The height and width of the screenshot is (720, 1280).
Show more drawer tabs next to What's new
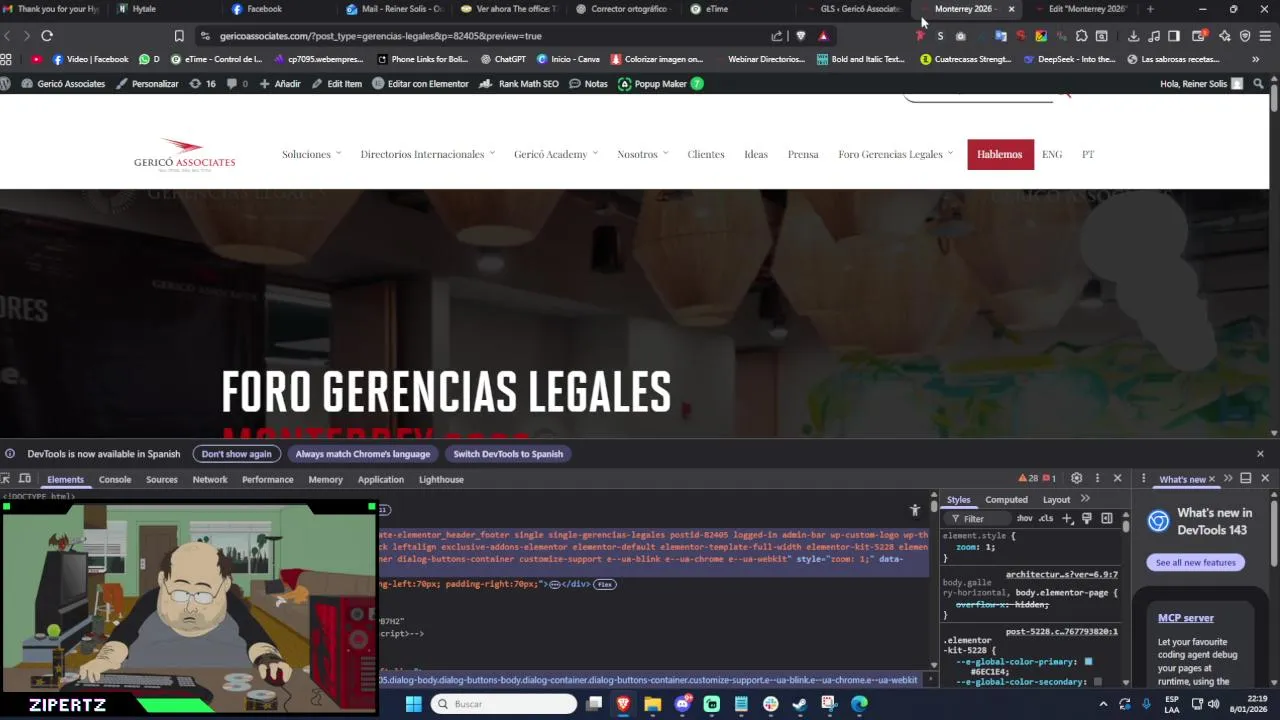pyautogui.click(x=1228, y=479)
